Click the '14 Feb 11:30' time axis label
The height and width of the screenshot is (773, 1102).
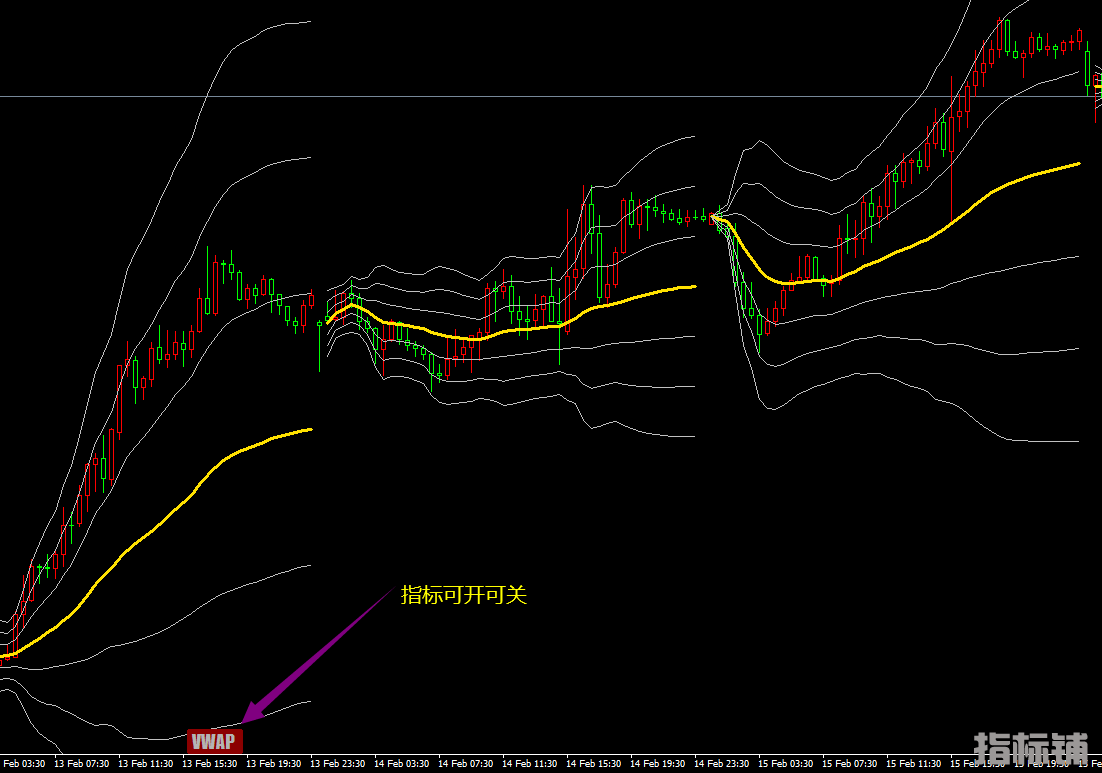tap(529, 764)
